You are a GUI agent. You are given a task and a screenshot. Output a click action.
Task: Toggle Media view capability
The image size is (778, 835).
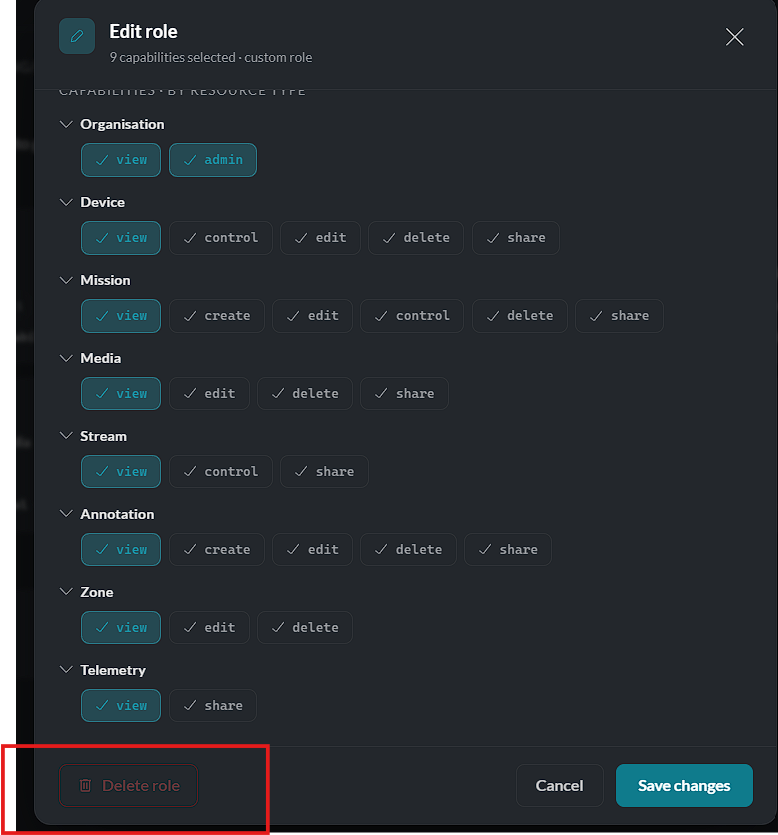point(121,394)
